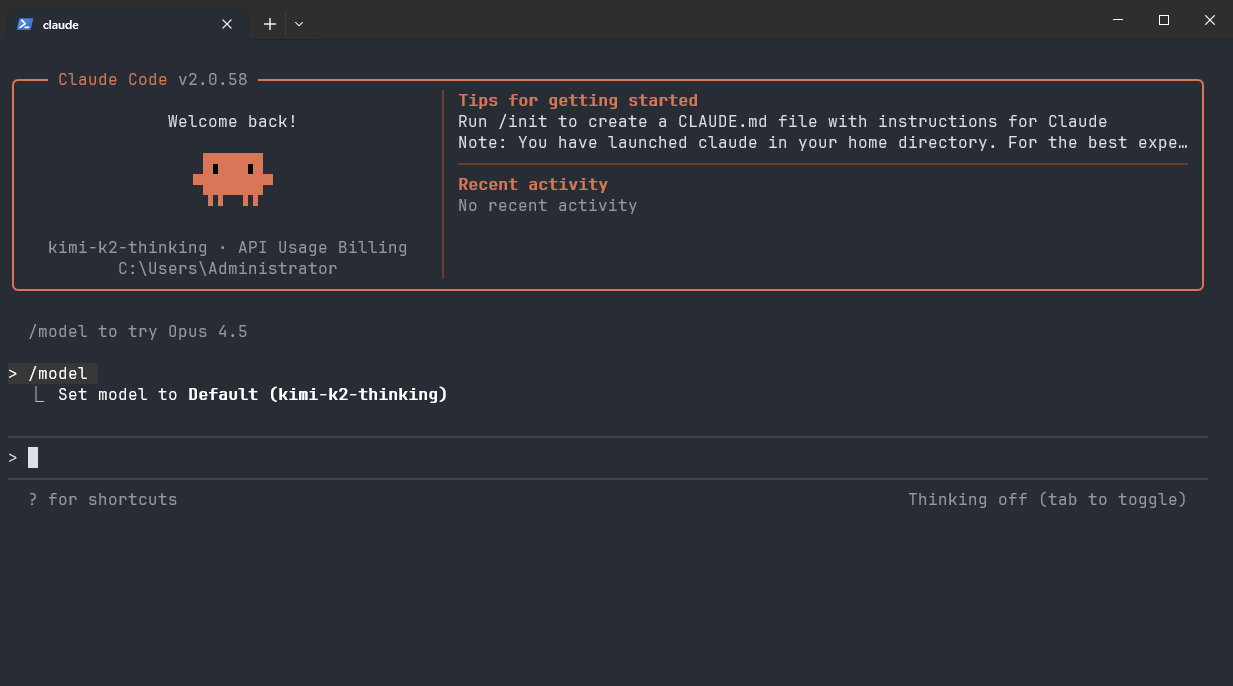Click the Claude Code mascot pixel art
The width and height of the screenshot is (1233, 686).
coord(233,179)
